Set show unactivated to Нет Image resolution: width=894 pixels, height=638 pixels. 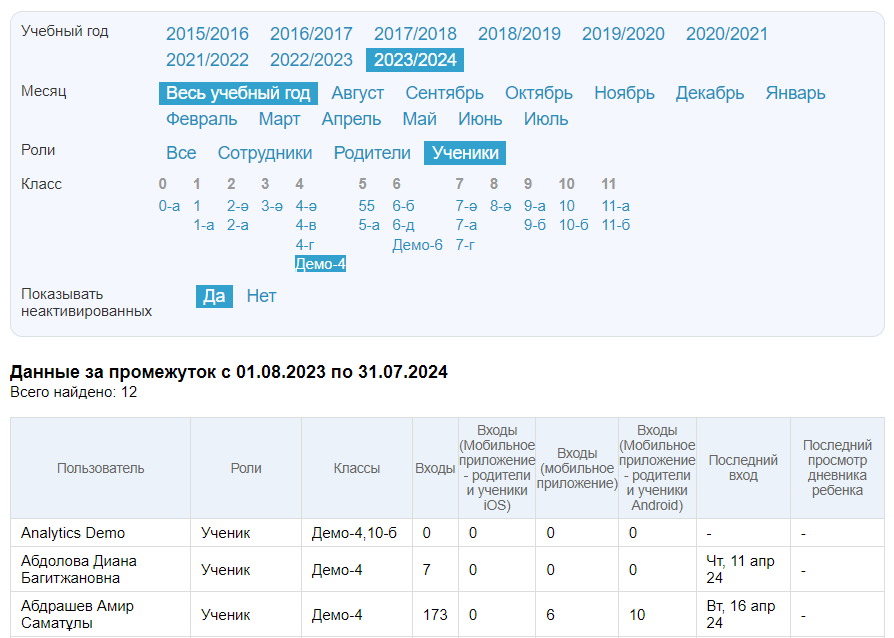pyautogui.click(x=261, y=296)
